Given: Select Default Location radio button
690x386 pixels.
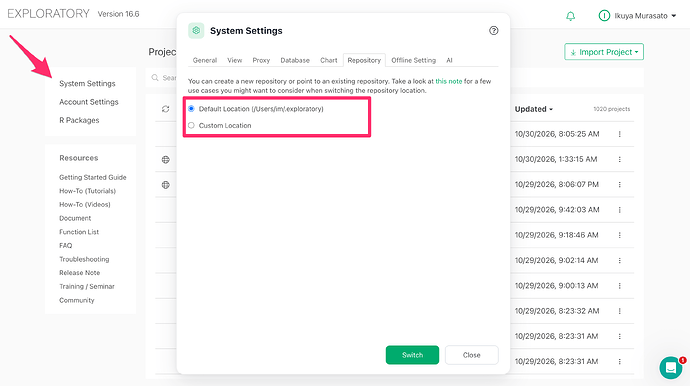Looking at the screenshot, I should [x=191, y=109].
